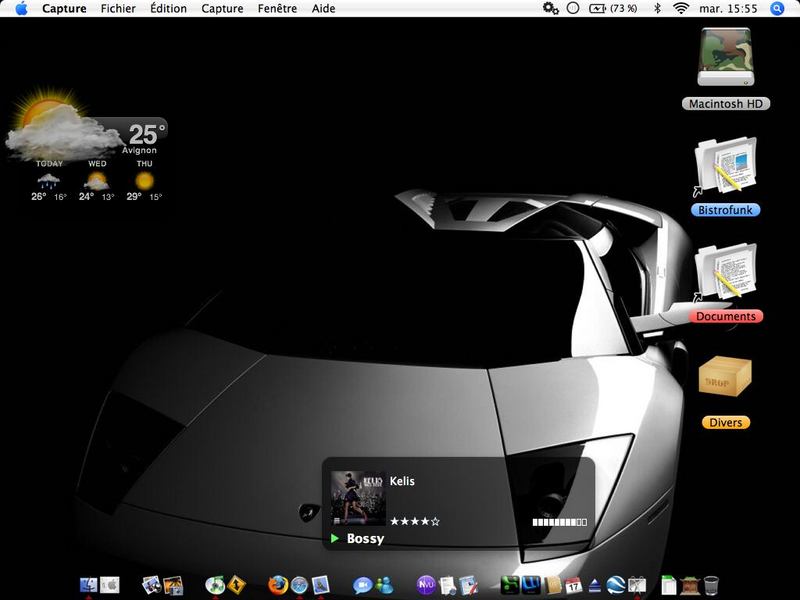Open the Apple menu
The image size is (800, 600).
pos(21,8)
